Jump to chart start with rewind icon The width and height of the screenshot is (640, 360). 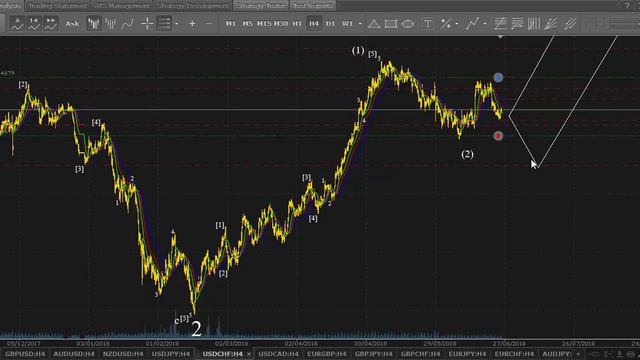tap(34, 24)
